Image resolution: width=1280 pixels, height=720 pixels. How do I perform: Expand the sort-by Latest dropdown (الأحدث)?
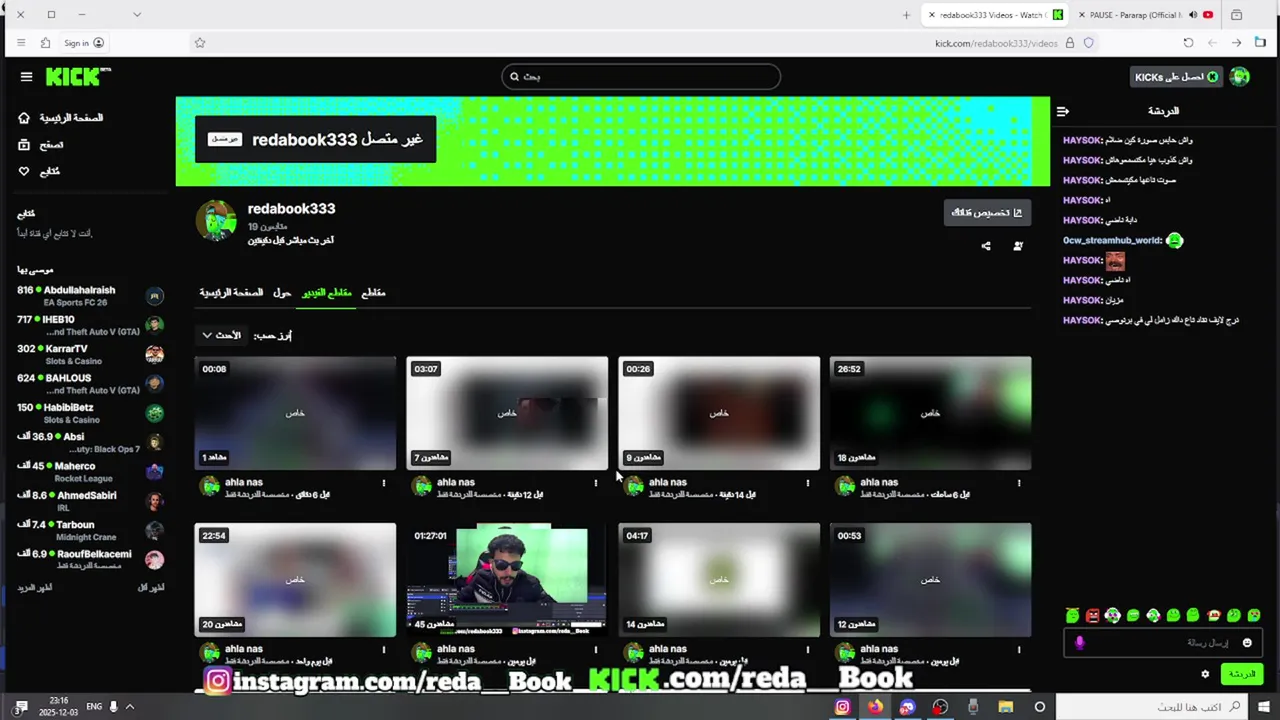(x=222, y=336)
